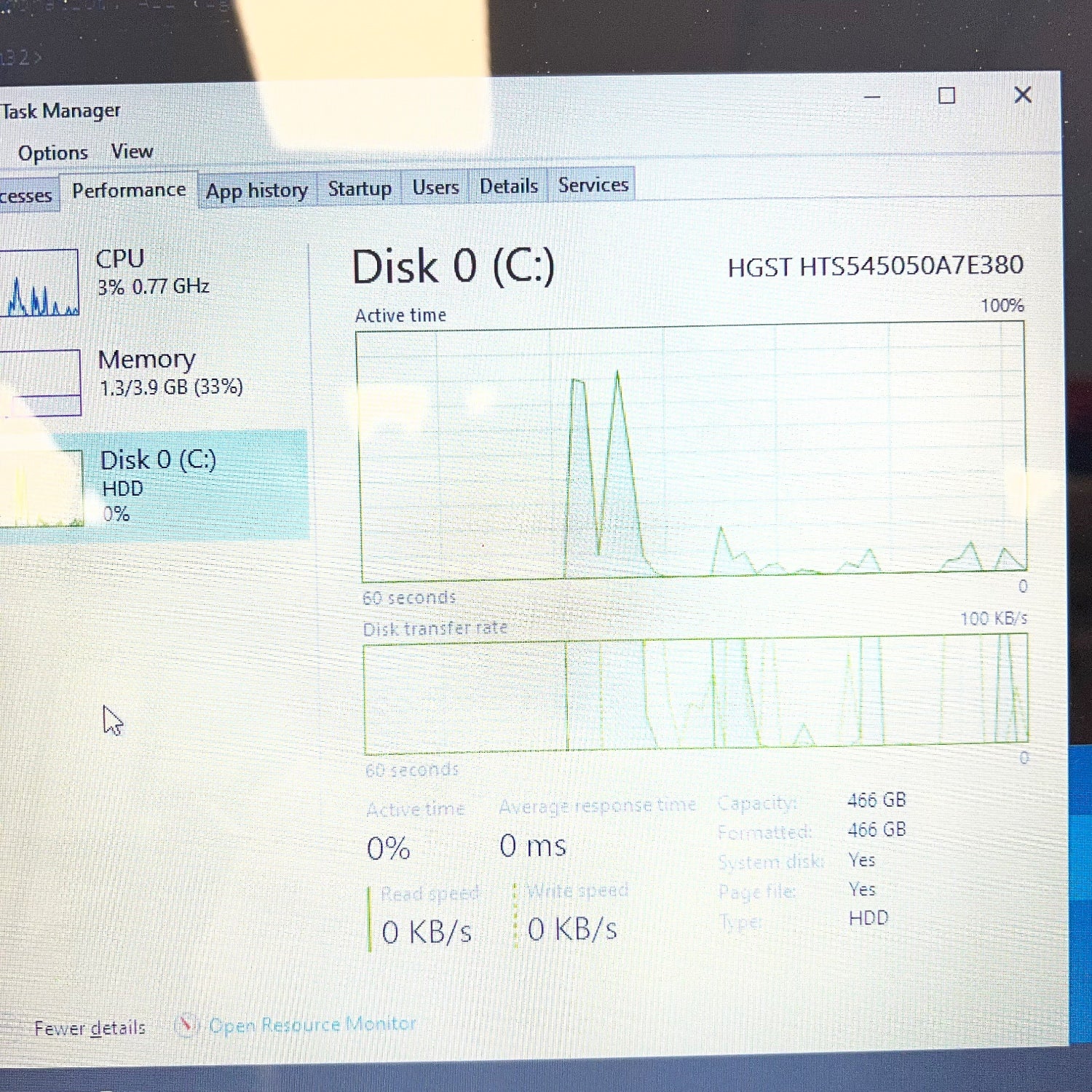The height and width of the screenshot is (1092, 1092).
Task: Open the Options menu
Action: (54, 151)
